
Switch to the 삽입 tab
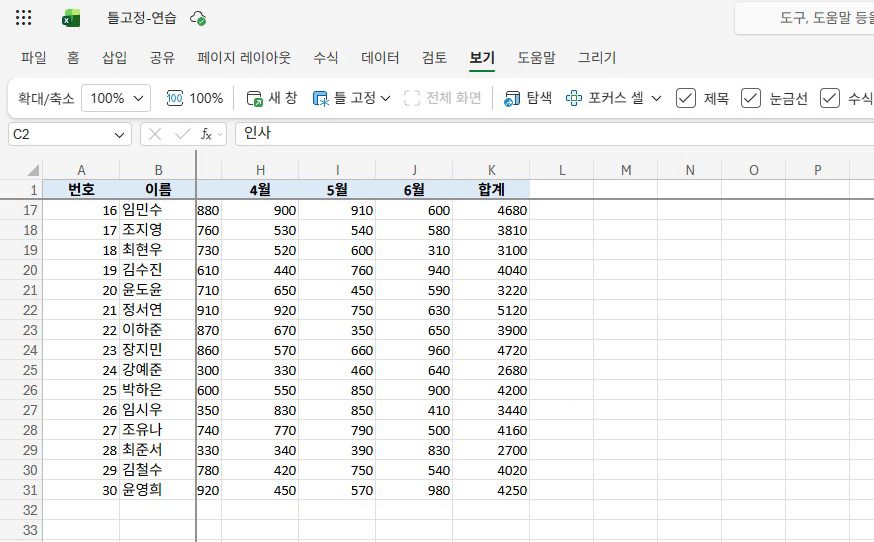(x=114, y=57)
